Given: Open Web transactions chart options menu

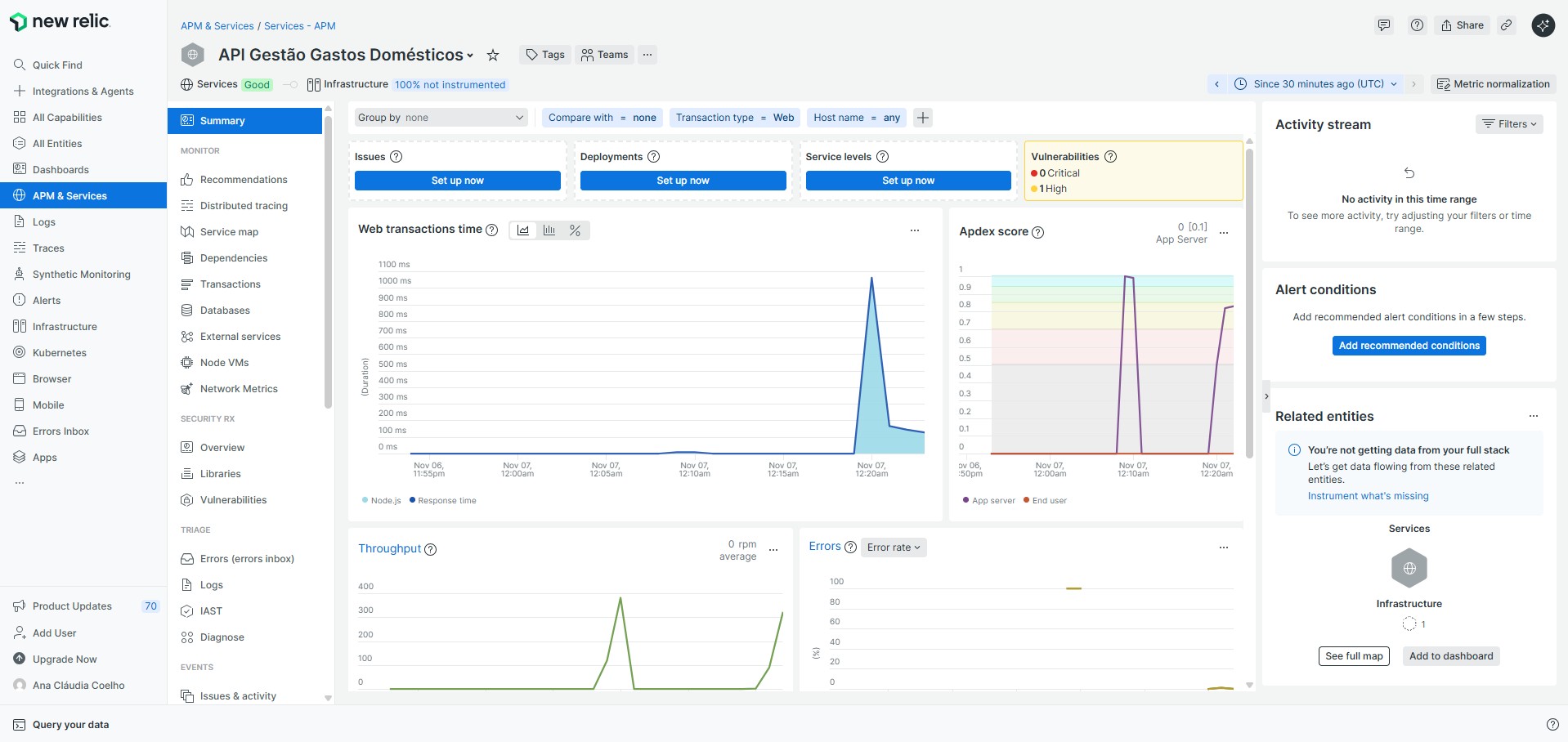Looking at the screenshot, I should (x=915, y=230).
